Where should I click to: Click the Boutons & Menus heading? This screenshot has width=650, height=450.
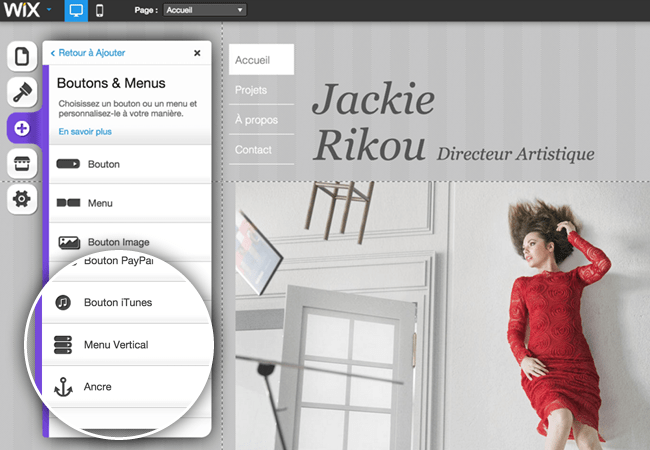click(111, 83)
